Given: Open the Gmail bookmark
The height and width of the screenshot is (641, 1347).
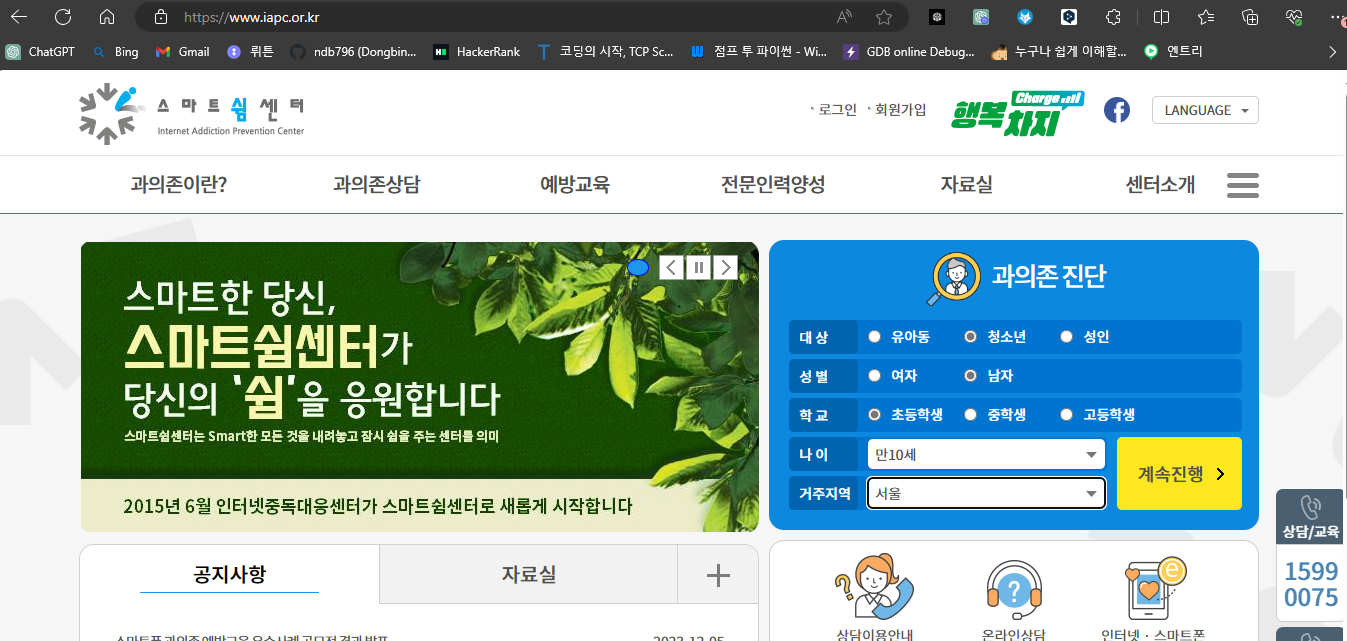Looking at the screenshot, I should point(183,51).
